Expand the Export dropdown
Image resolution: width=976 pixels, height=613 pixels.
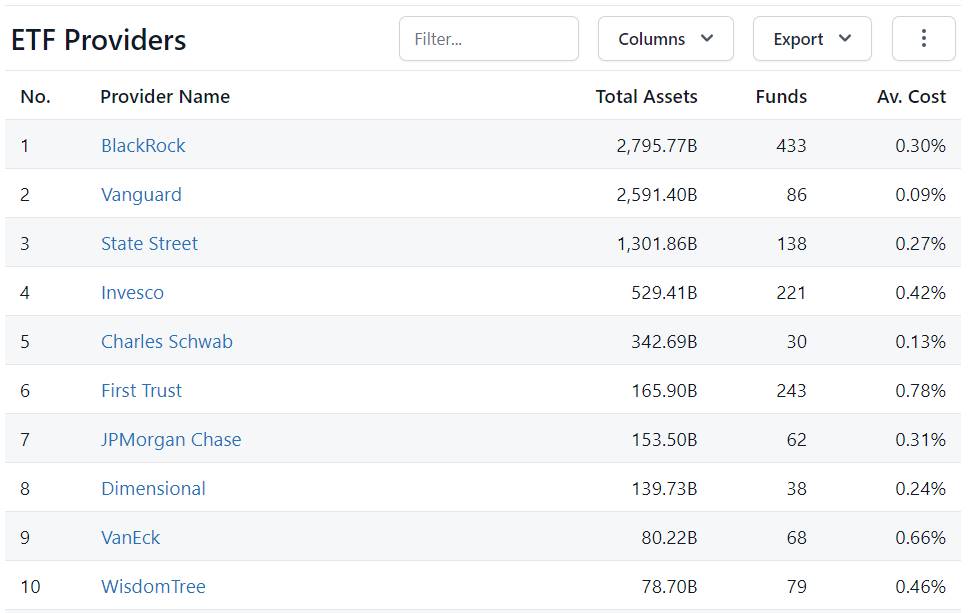point(812,39)
